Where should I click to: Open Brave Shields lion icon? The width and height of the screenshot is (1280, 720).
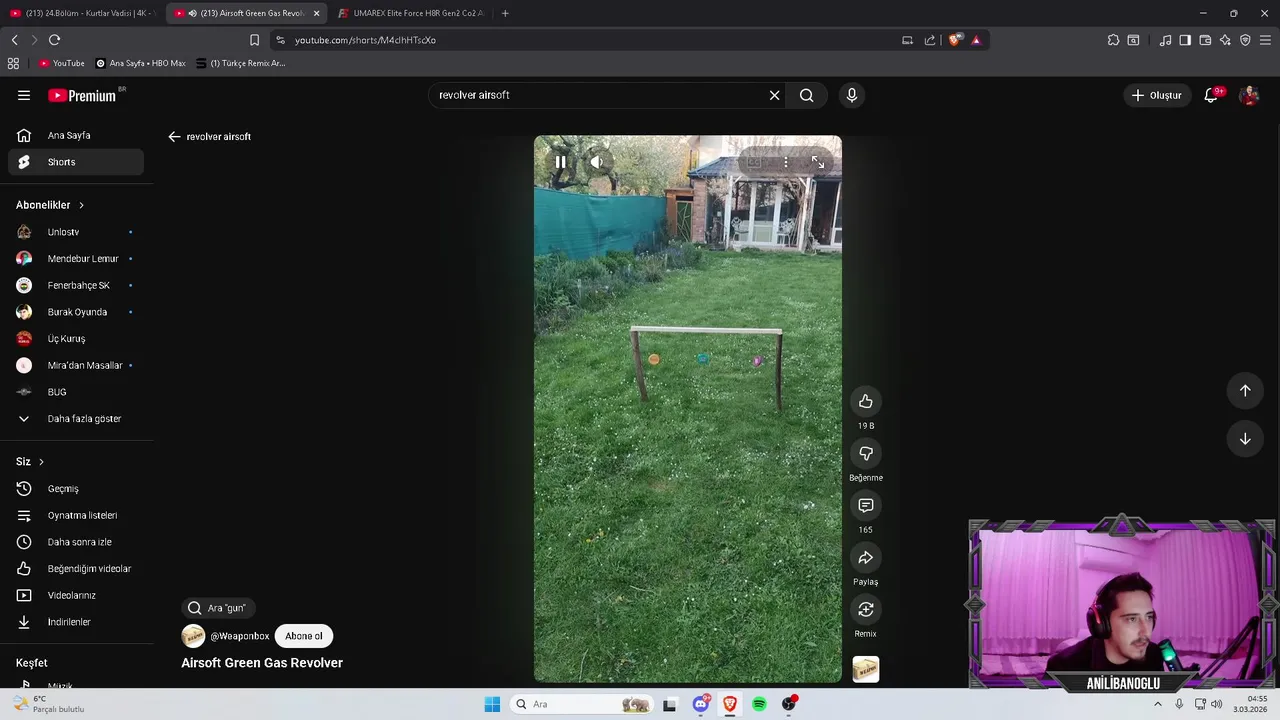tap(955, 40)
